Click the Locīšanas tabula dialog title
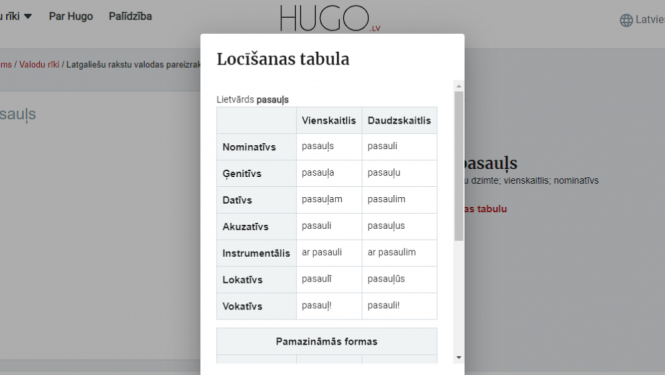 [283, 59]
